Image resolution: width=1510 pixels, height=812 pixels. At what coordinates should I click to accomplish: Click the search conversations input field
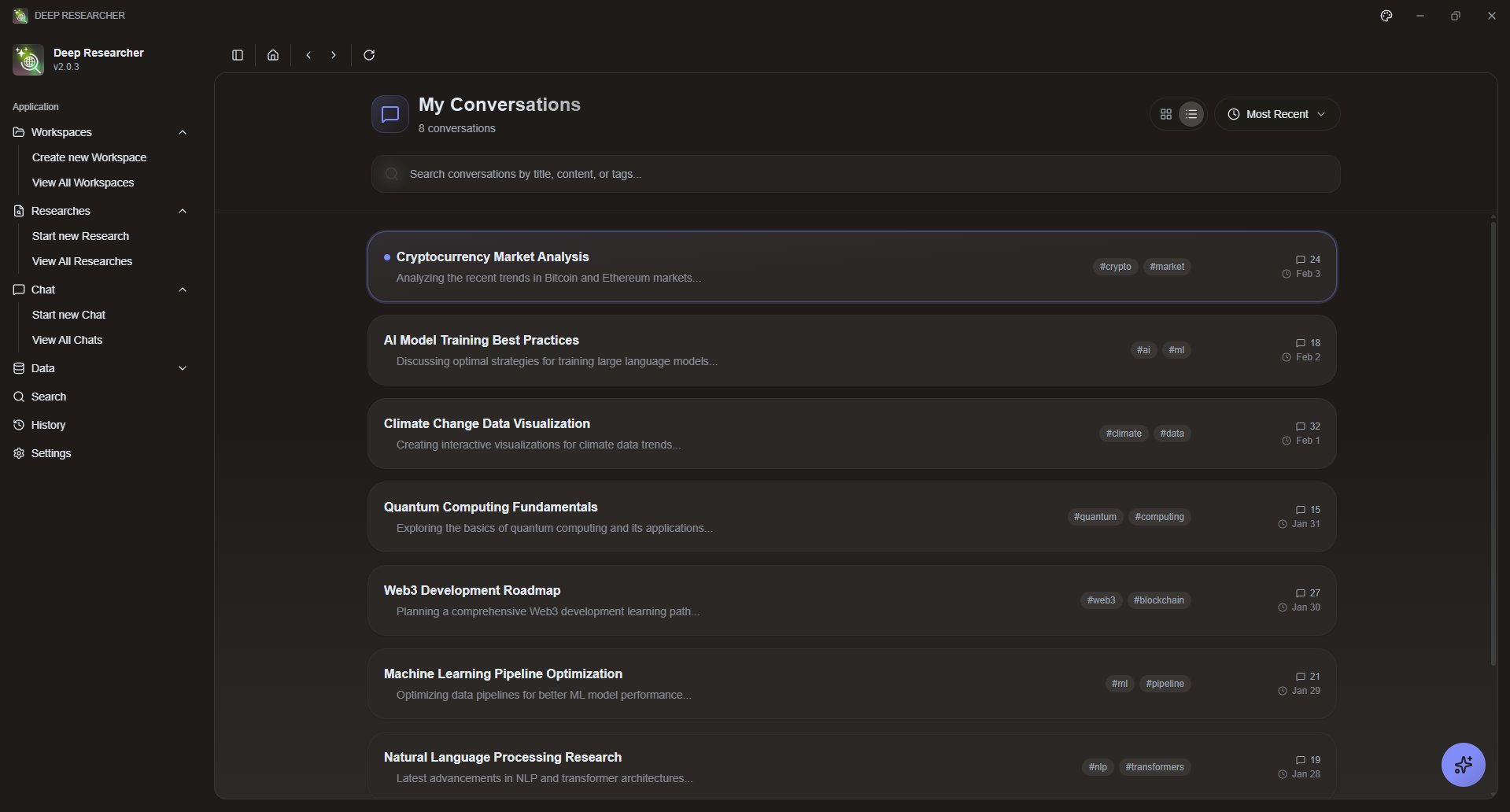(x=855, y=174)
